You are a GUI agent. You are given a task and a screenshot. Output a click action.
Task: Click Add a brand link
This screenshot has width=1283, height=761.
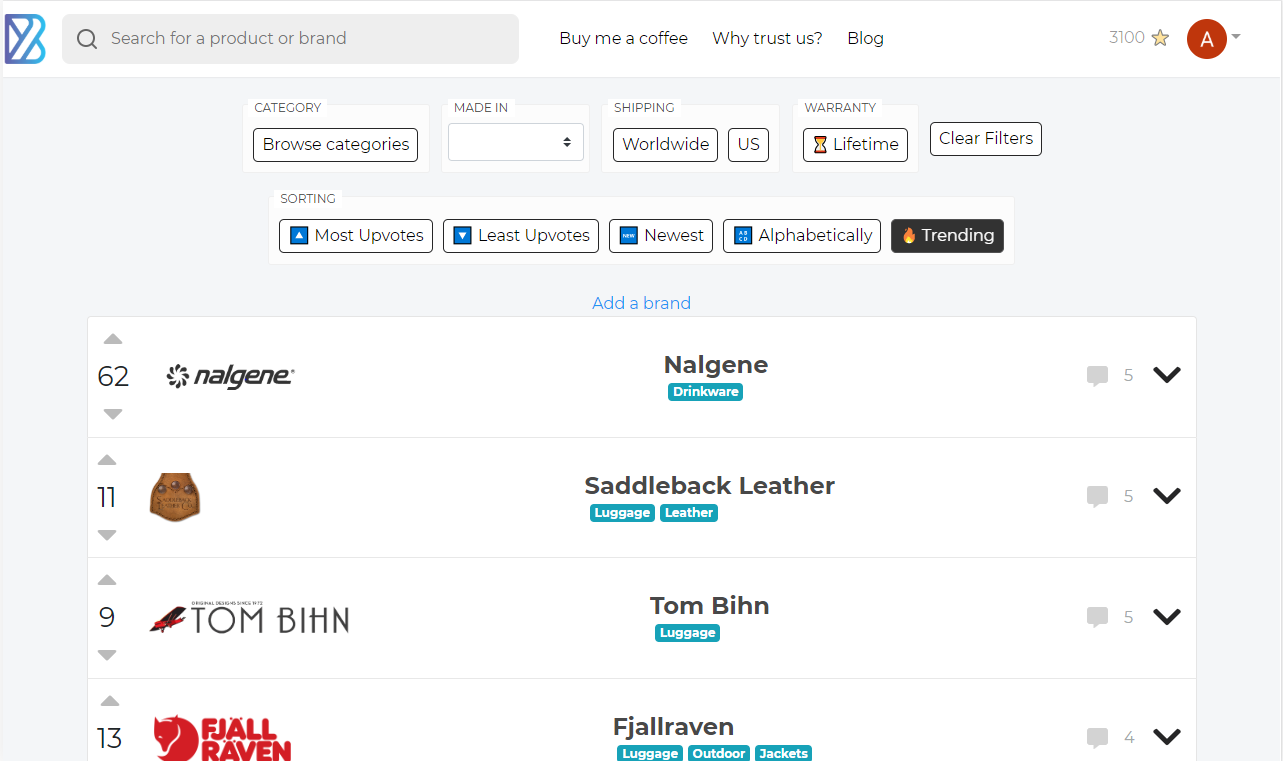point(642,303)
